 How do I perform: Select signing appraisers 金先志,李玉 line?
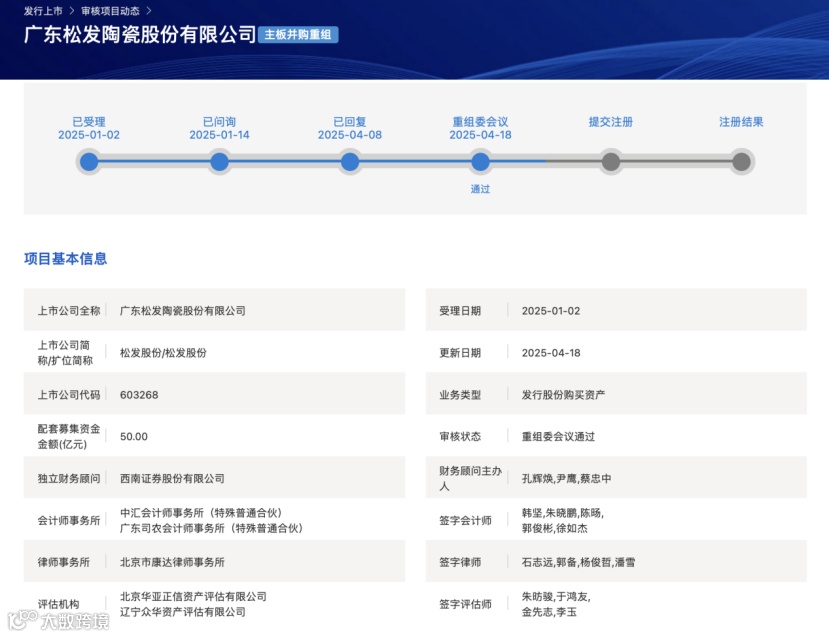coord(549,612)
